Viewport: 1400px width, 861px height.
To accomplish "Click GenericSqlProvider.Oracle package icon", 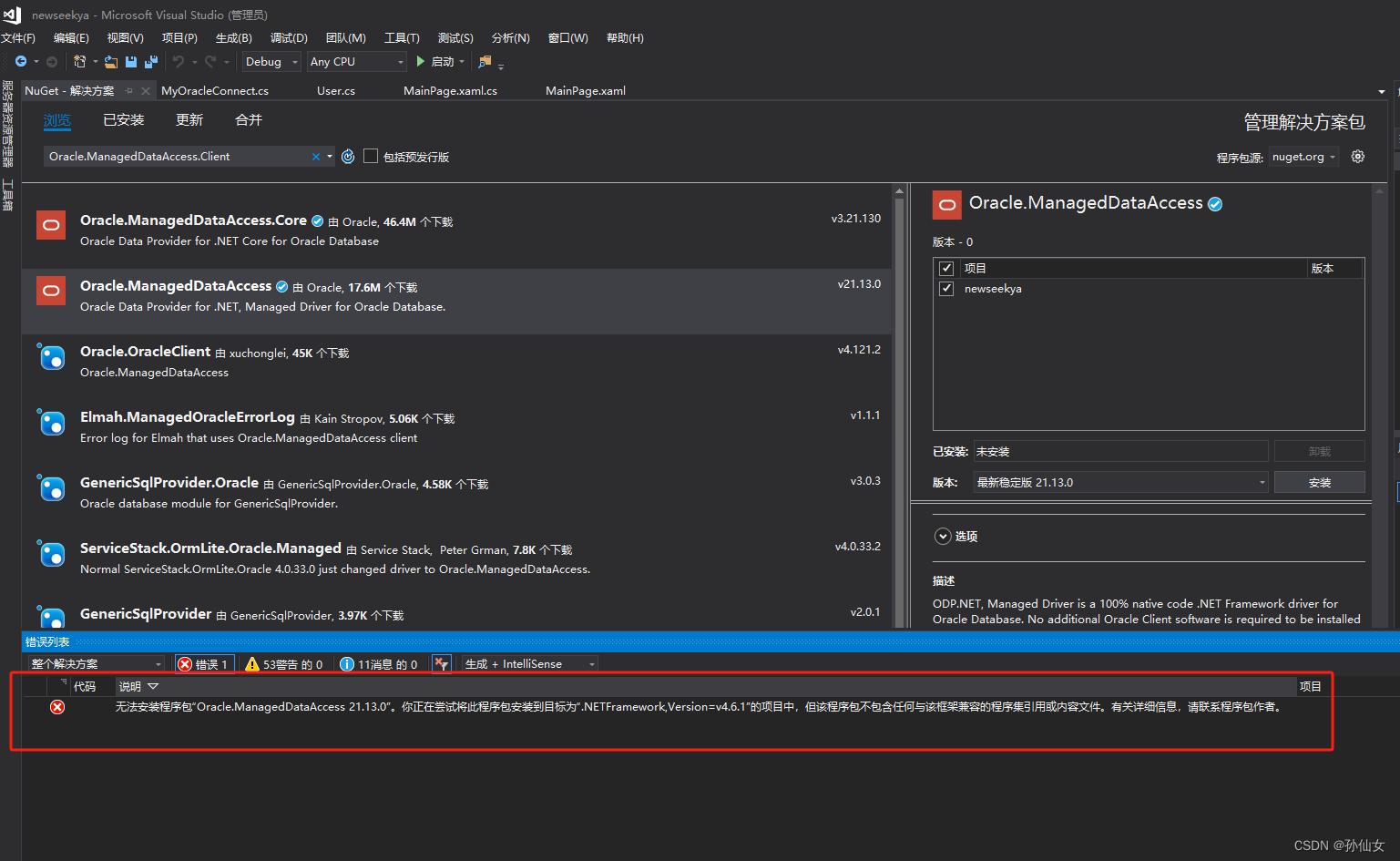I will click(51, 487).
